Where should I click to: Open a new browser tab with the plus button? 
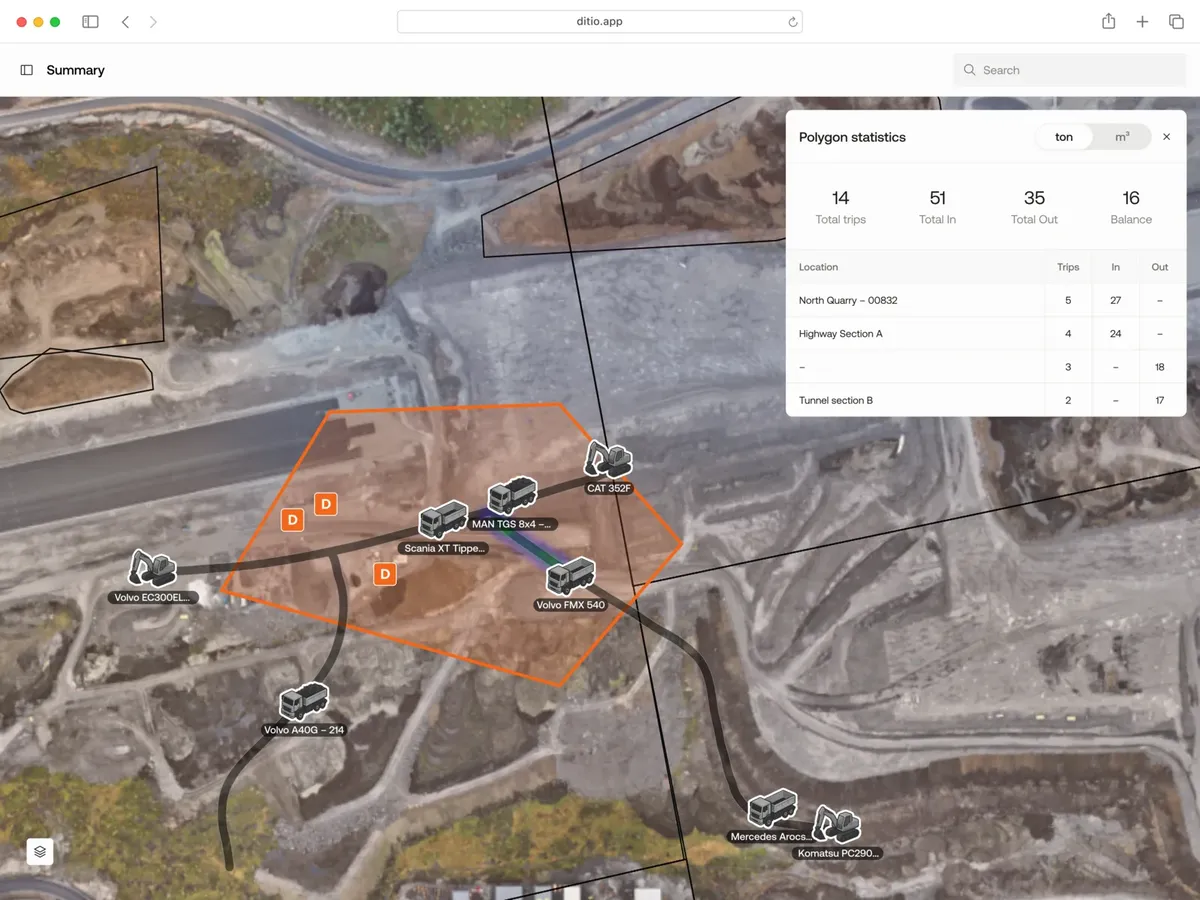pos(1142,21)
